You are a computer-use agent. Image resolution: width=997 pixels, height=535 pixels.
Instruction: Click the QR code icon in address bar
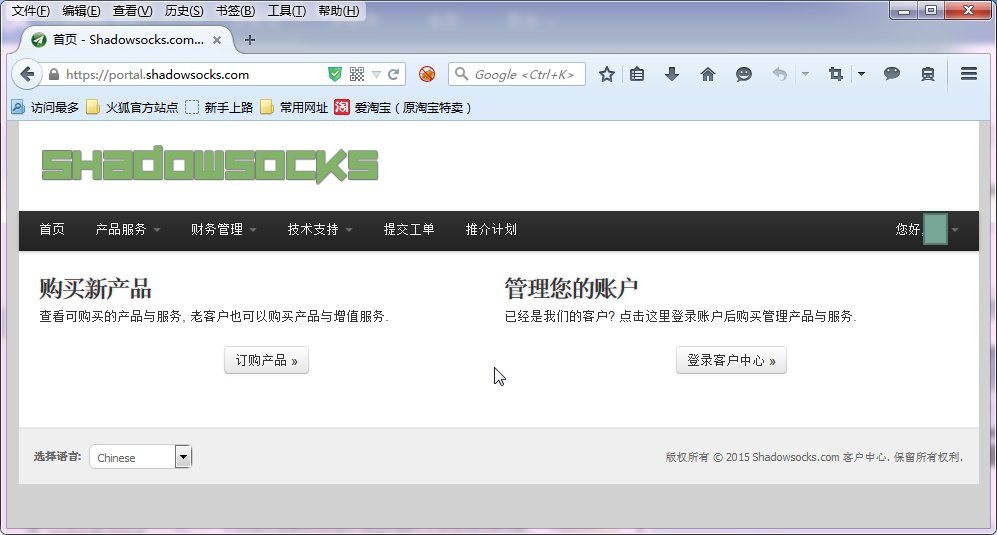point(357,74)
